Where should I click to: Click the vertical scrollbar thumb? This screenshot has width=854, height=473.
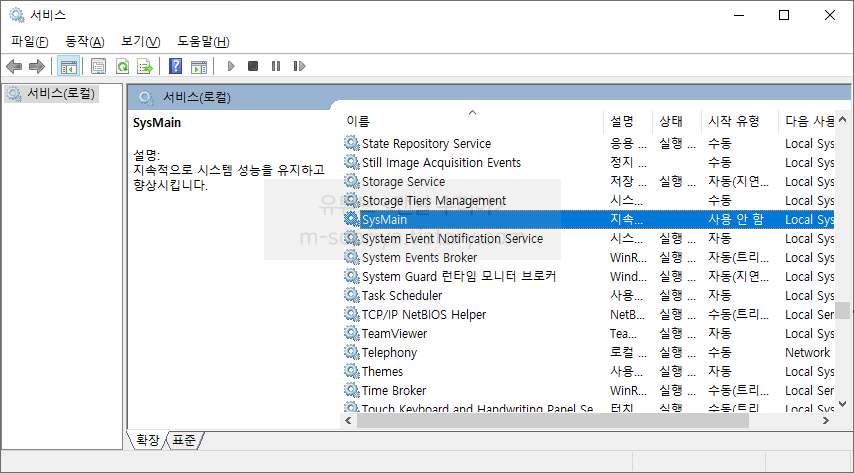coord(843,311)
